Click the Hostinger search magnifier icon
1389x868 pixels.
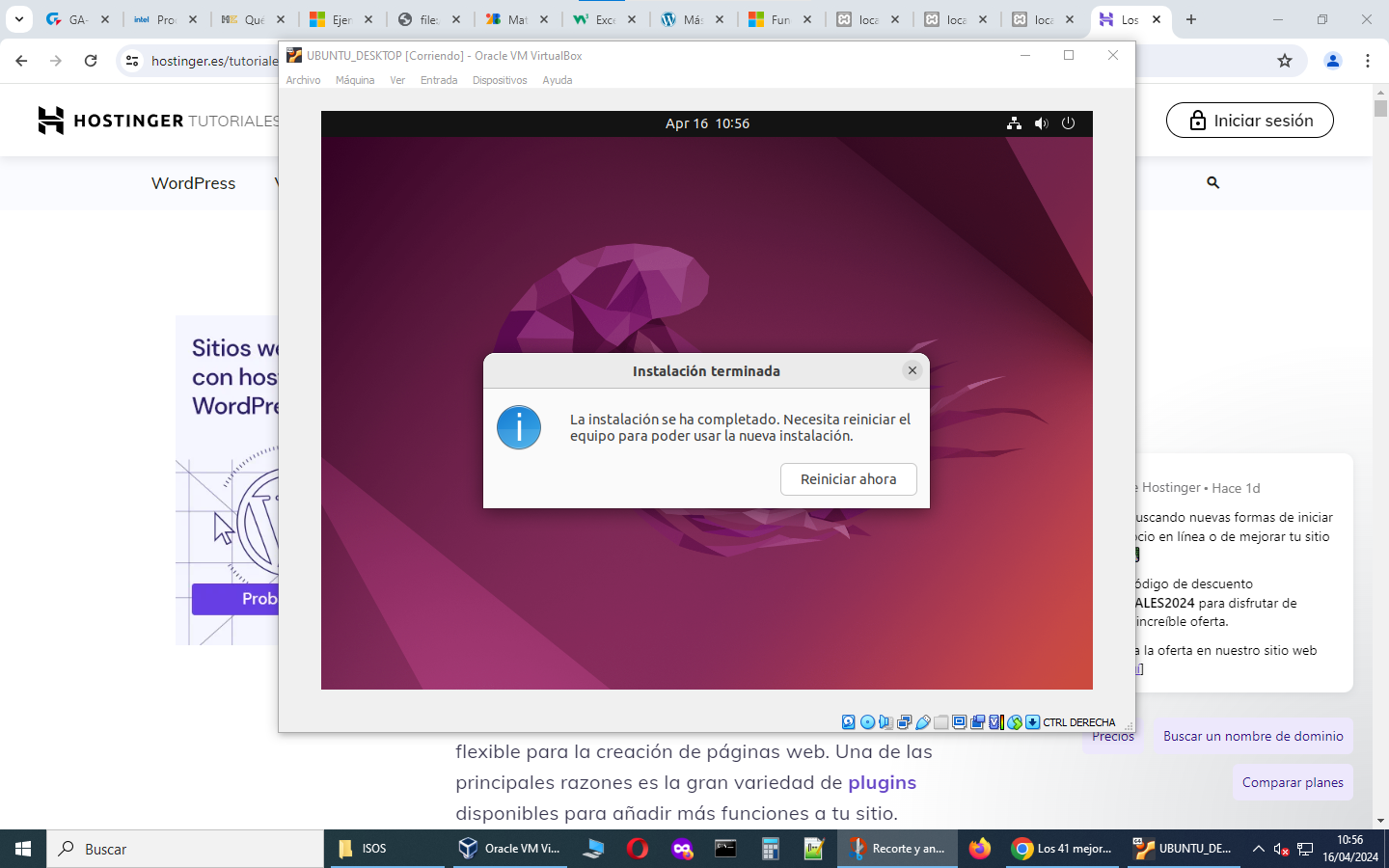pos(1212,182)
